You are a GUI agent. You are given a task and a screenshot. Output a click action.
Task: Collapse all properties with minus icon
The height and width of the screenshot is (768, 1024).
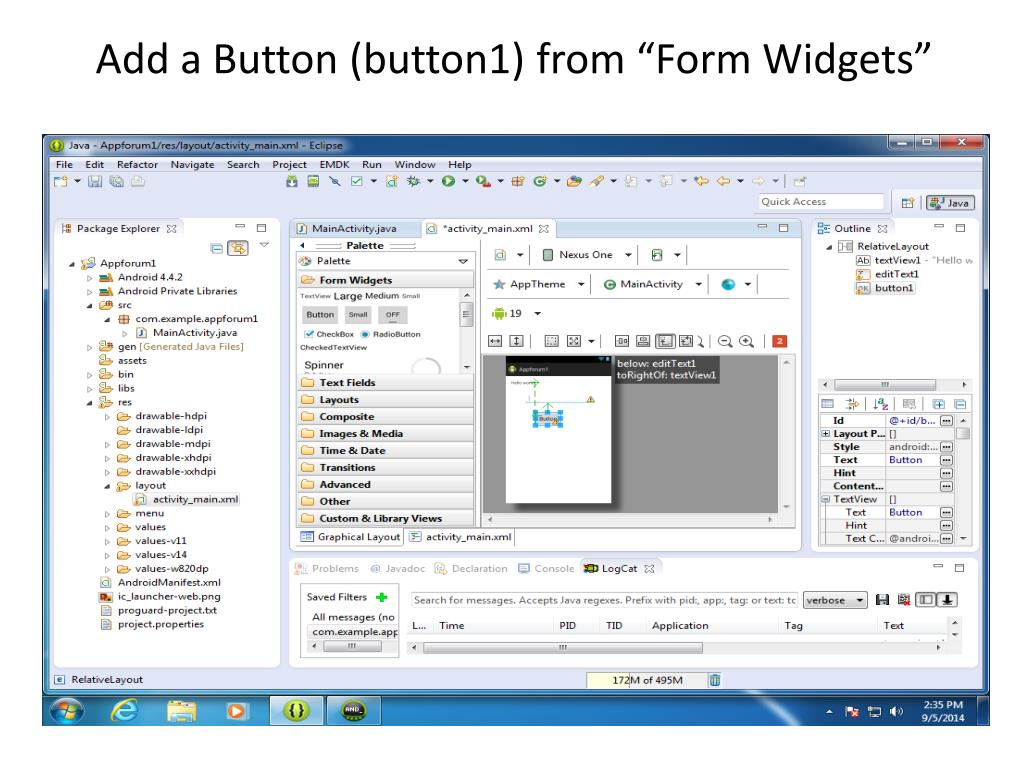pos(960,404)
